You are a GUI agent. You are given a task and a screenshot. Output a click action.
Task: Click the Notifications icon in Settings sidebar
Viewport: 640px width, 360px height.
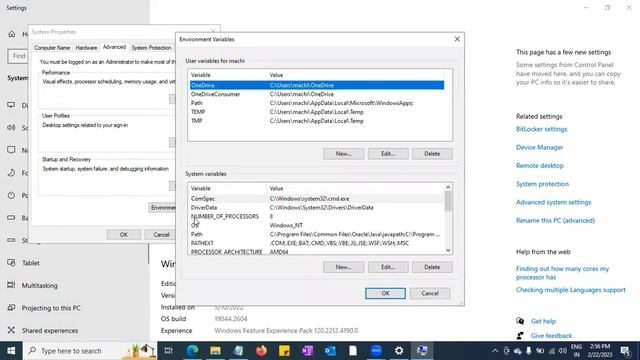pos(11,150)
